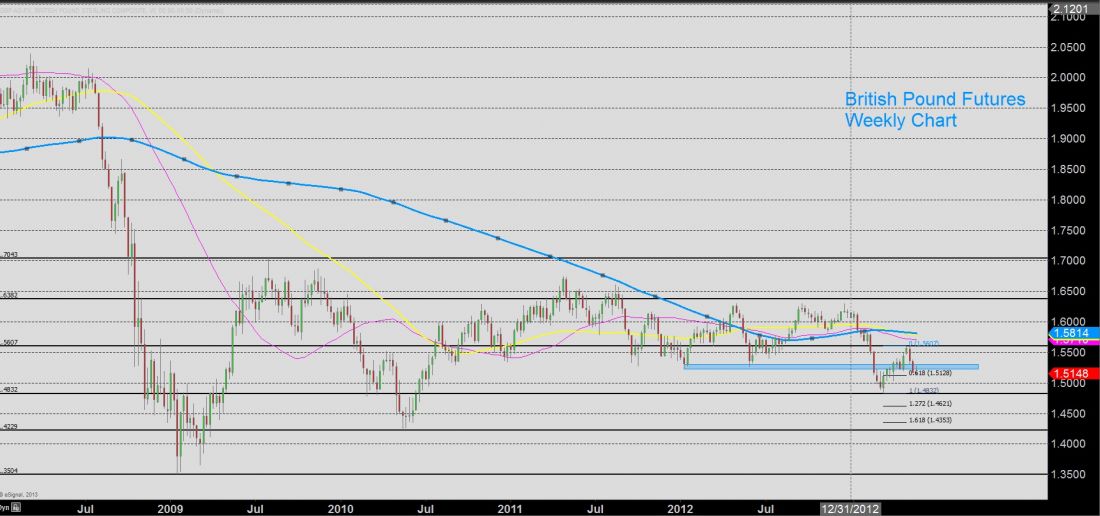Viewport: 1100px width, 516px height.
Task: Select the 0.618 (1.5128) Fibonacci label
Action: click(x=929, y=373)
